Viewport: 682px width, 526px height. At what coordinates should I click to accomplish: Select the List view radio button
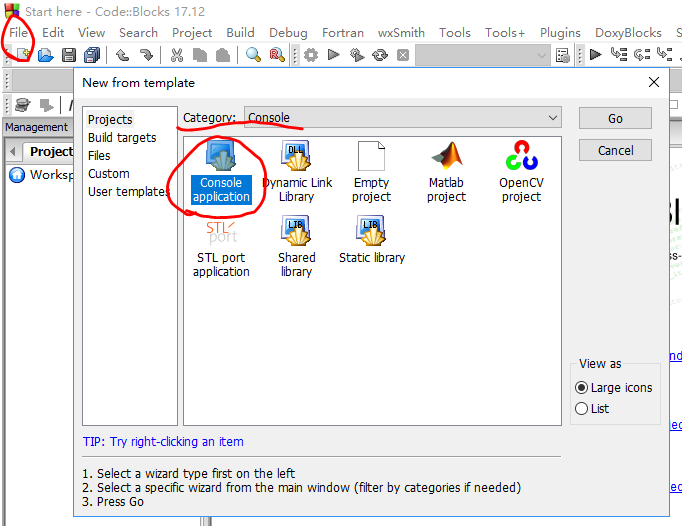(x=592, y=409)
